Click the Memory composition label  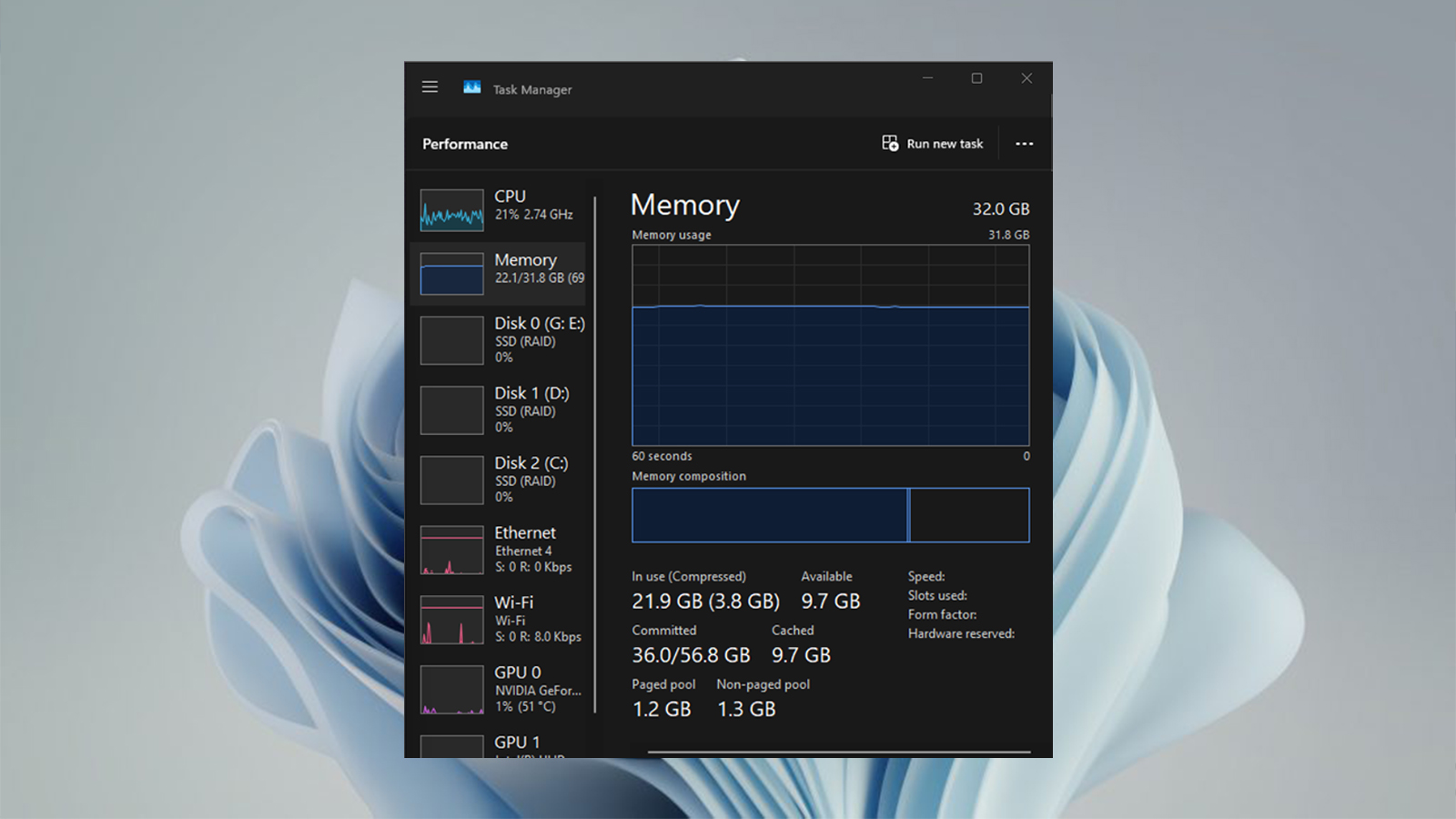[689, 476]
